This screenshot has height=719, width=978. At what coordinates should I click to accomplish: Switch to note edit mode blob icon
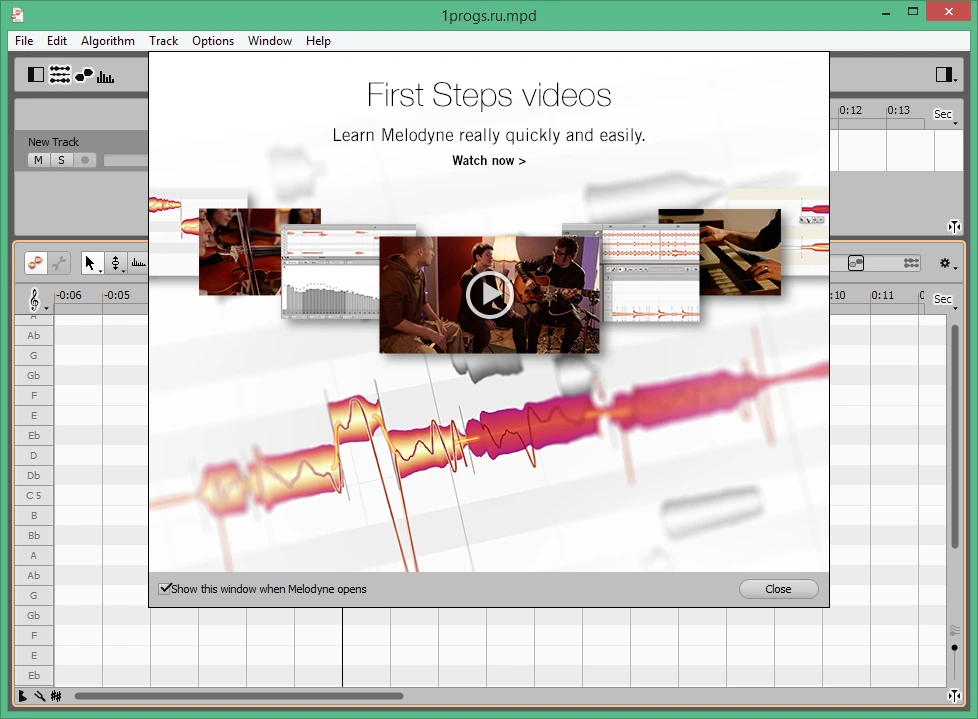point(36,263)
